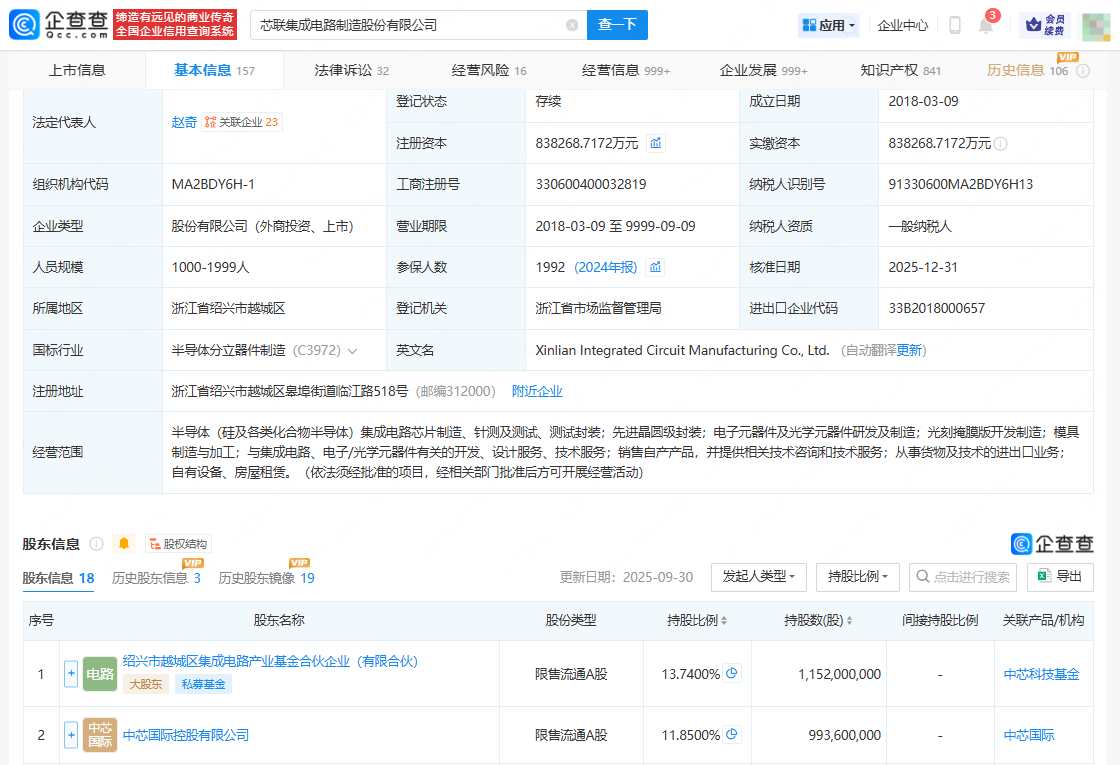Open the chart icon beside 注册资本

tap(656, 143)
